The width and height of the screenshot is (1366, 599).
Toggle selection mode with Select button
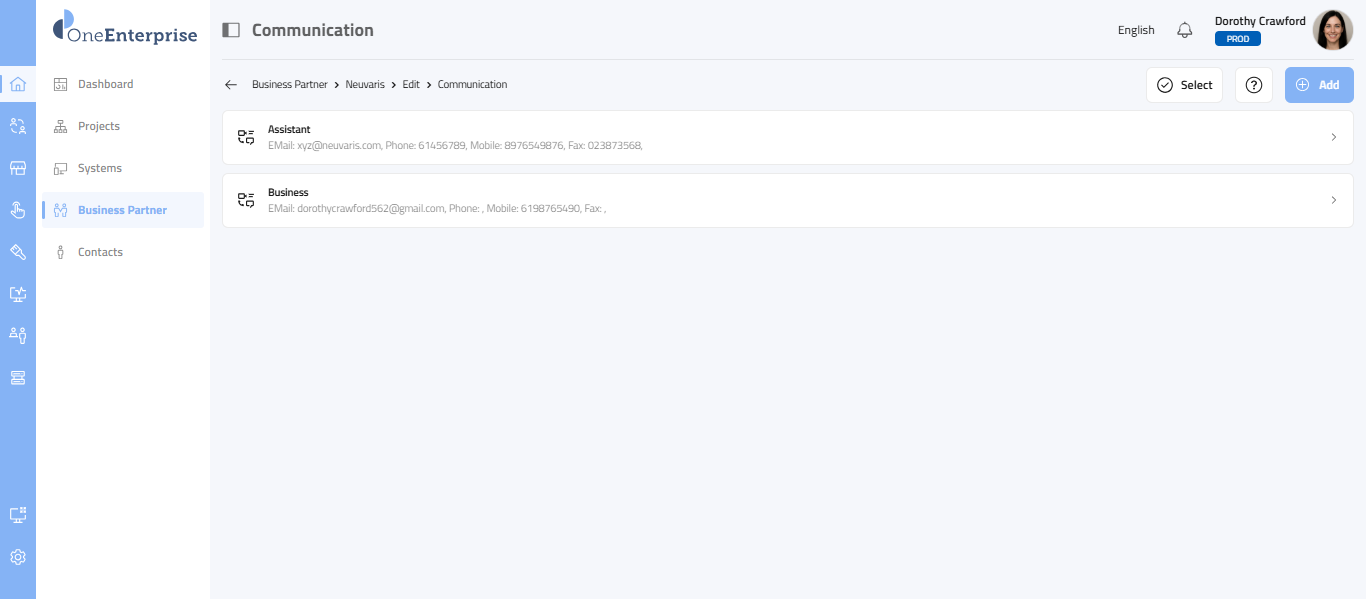click(1184, 85)
